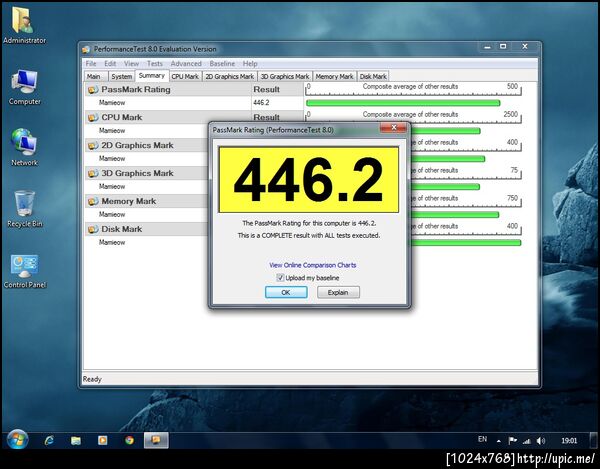Open the View menu

(x=131, y=64)
